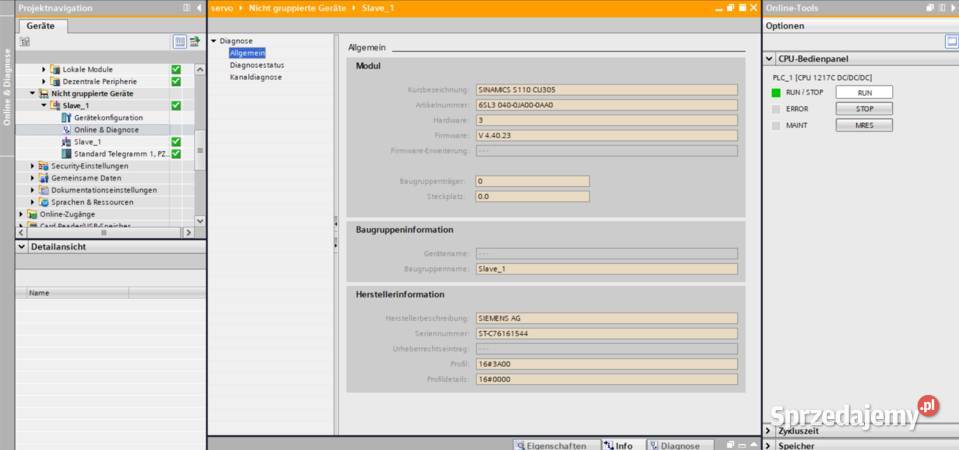
Task: Select Kanaldiagnose entry
Action: [x=256, y=77]
